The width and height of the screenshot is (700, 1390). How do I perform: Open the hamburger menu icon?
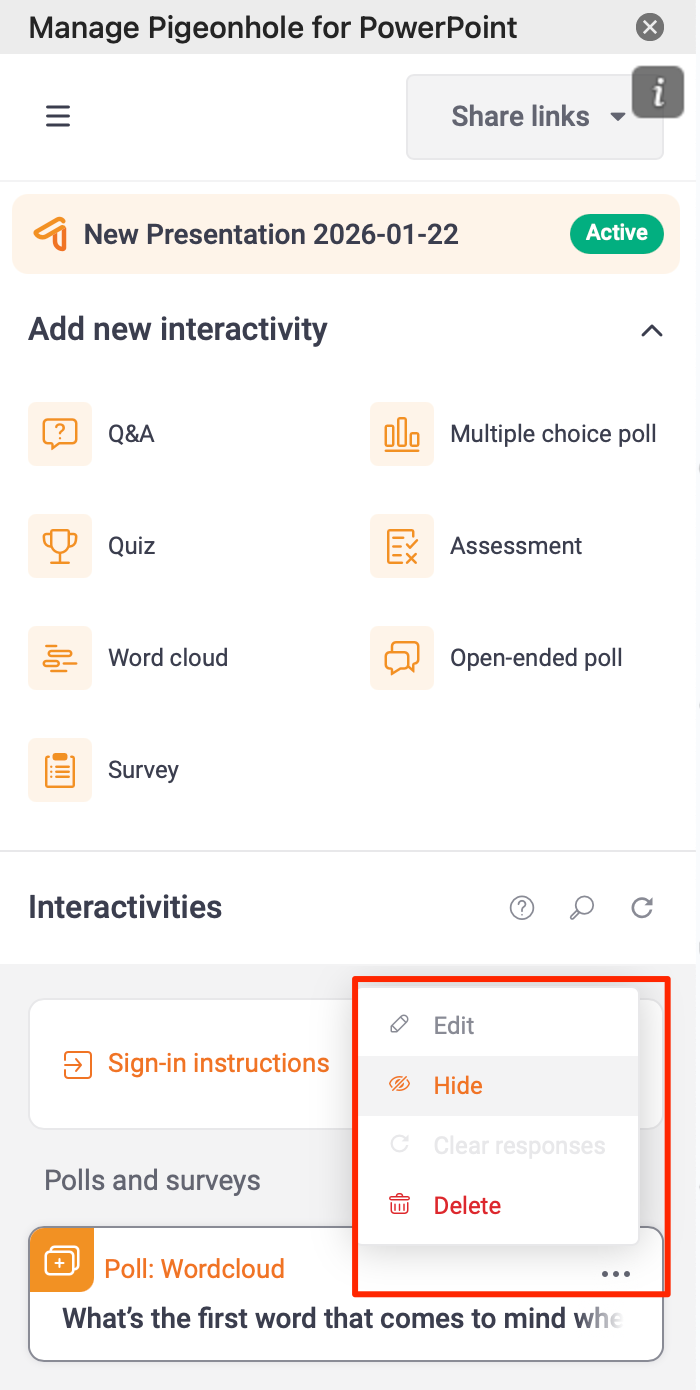[58, 117]
